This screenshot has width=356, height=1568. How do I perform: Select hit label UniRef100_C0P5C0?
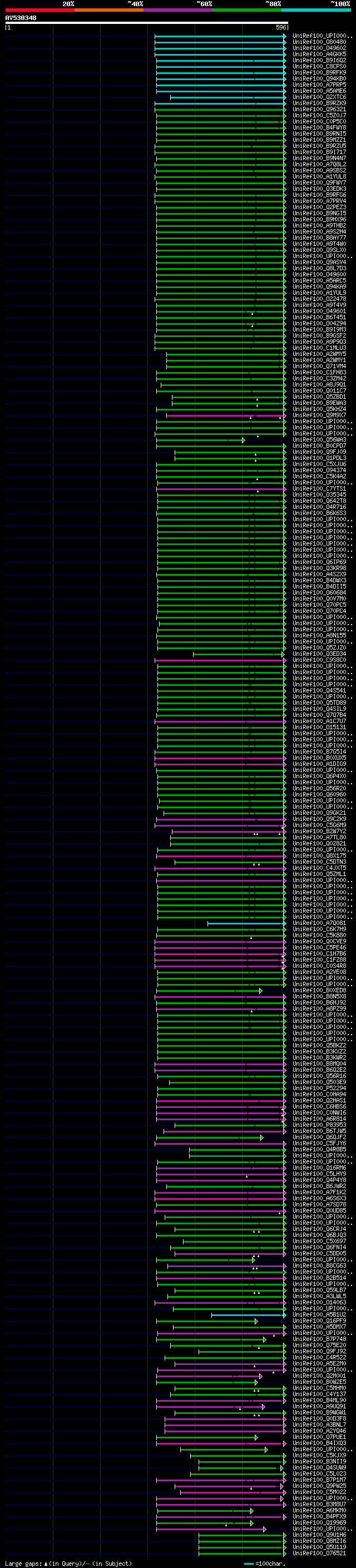point(319,122)
